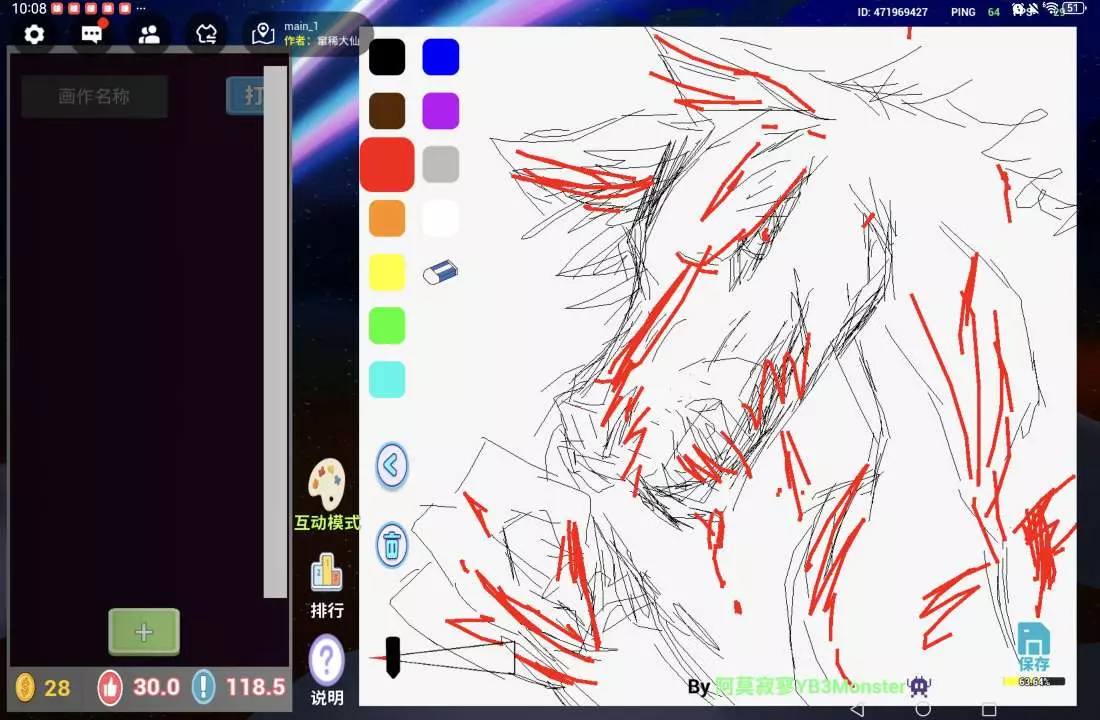Open the 排行 ranking icon
The image size is (1100, 720).
(x=326, y=586)
